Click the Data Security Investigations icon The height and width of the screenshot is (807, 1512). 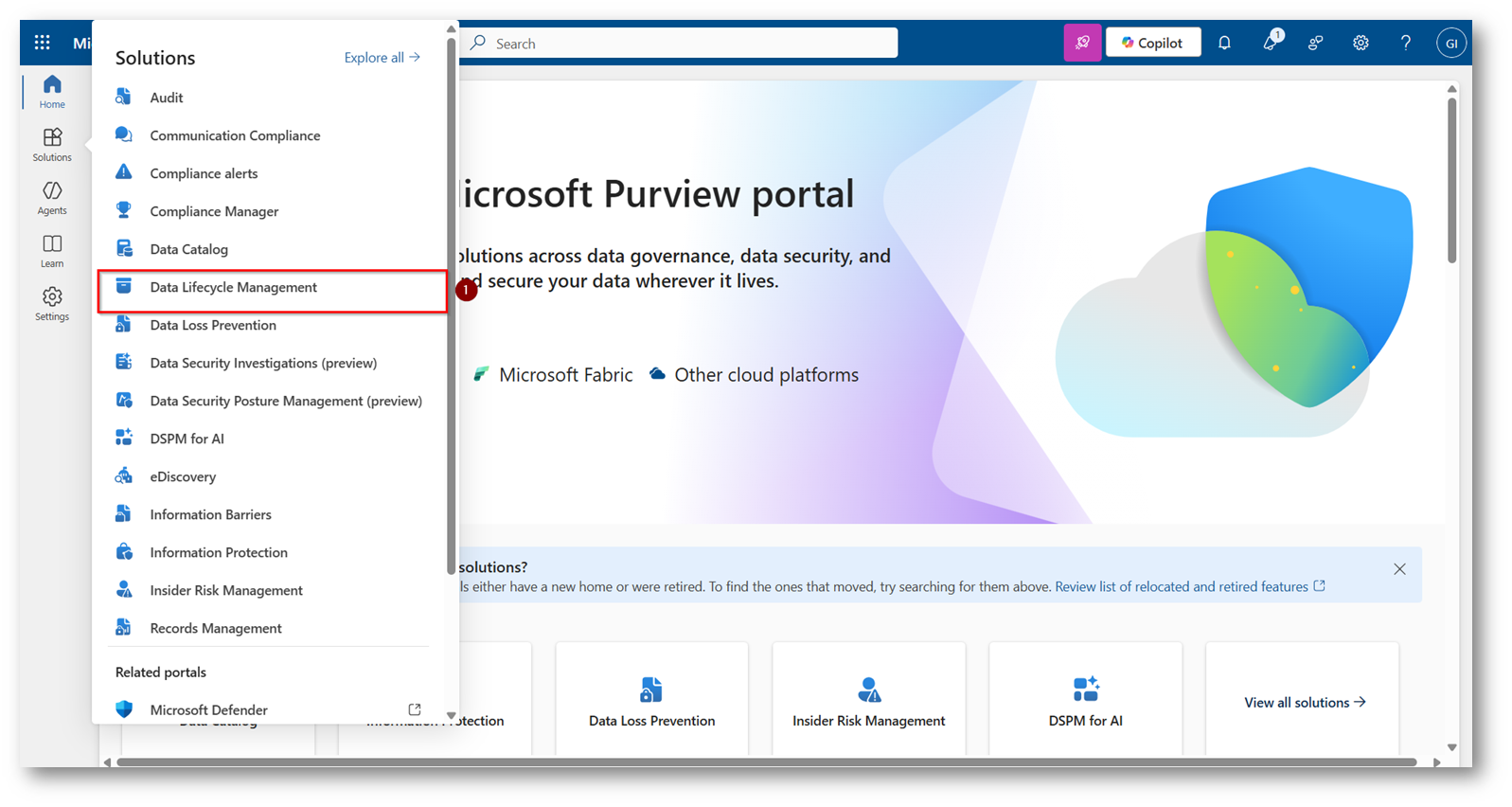tap(124, 362)
